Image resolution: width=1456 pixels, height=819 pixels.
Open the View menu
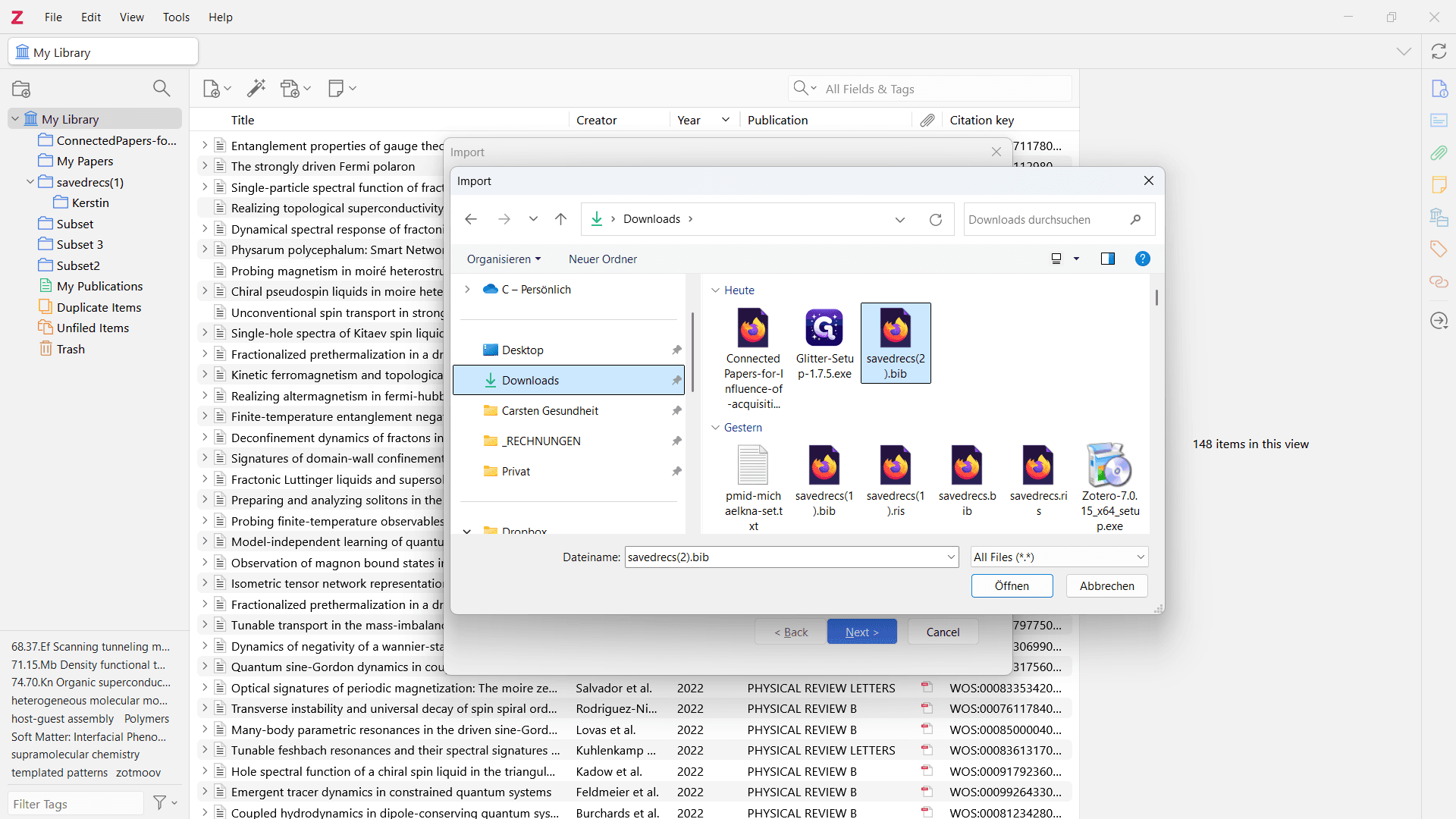131,17
